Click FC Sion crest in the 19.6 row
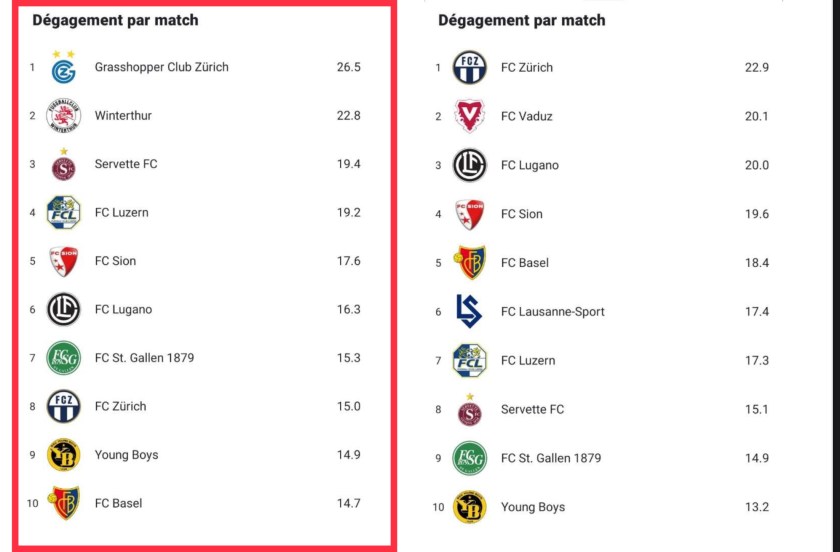This screenshot has height=552, width=840. coord(469,214)
